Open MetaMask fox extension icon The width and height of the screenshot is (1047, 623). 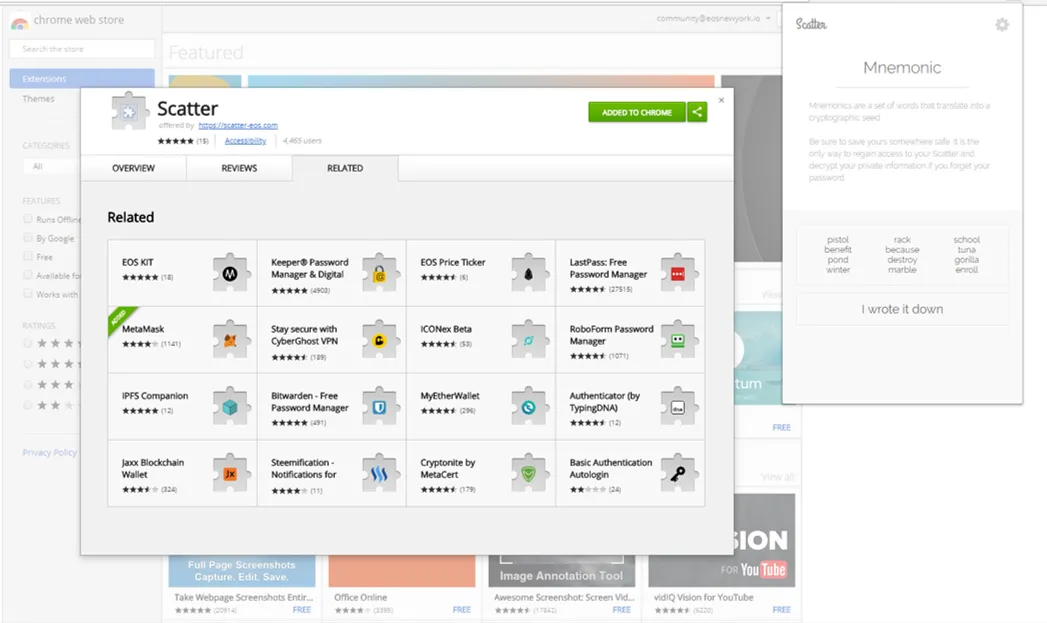coord(230,340)
